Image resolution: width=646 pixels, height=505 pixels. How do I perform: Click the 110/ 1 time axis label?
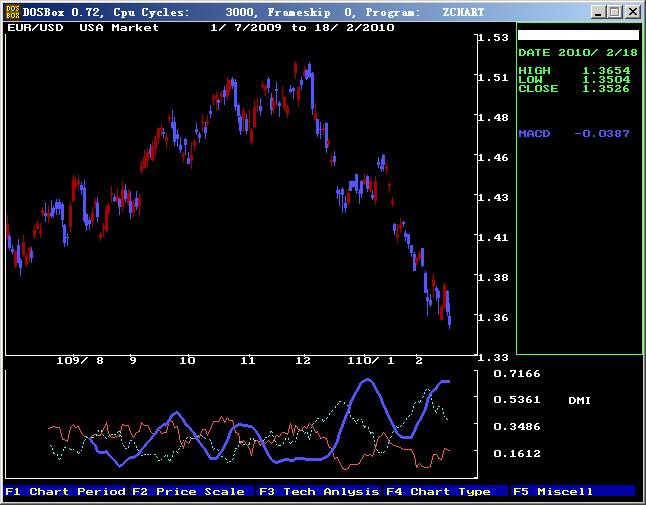point(371,361)
